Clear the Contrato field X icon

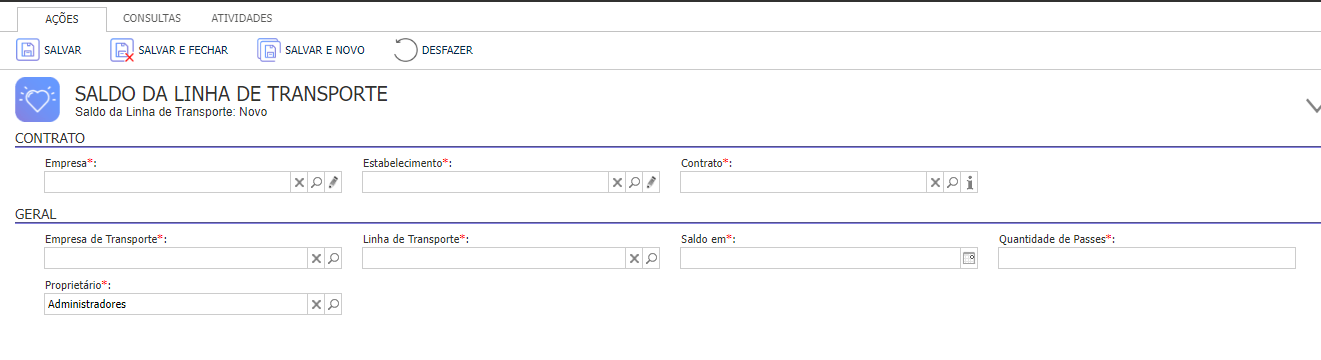(x=935, y=182)
